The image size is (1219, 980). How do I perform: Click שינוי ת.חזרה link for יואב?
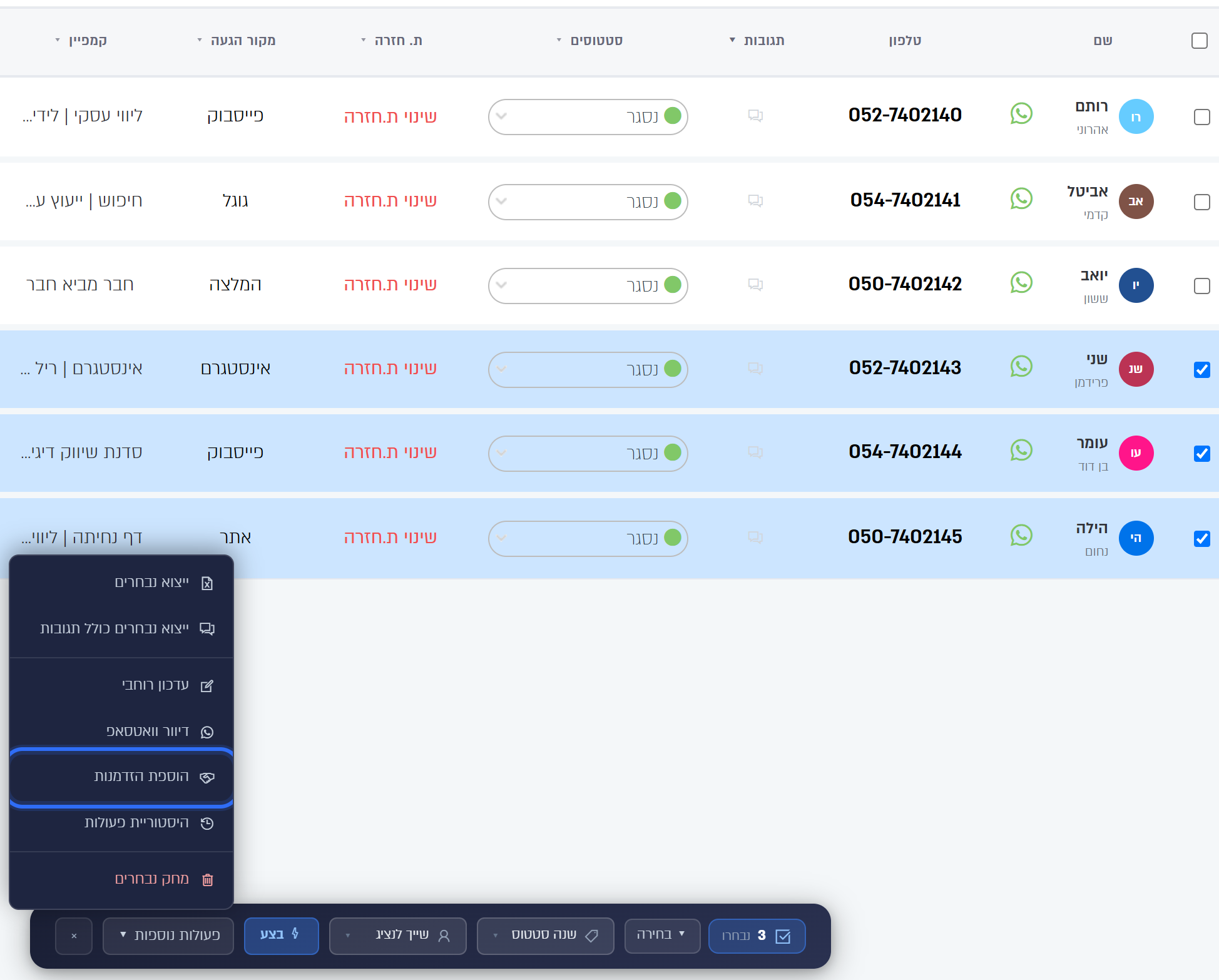(x=390, y=285)
